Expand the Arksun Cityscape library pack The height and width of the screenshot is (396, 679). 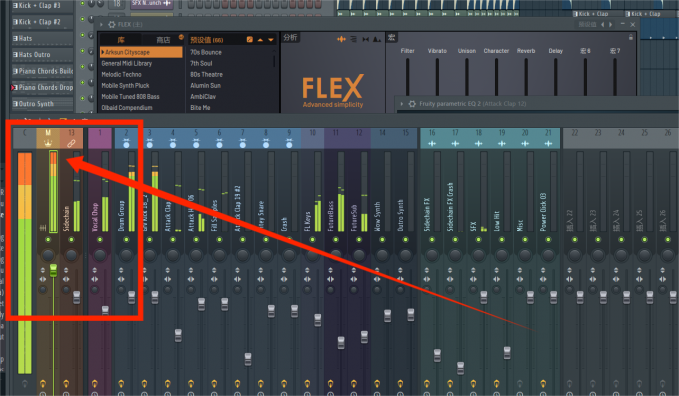(103, 52)
